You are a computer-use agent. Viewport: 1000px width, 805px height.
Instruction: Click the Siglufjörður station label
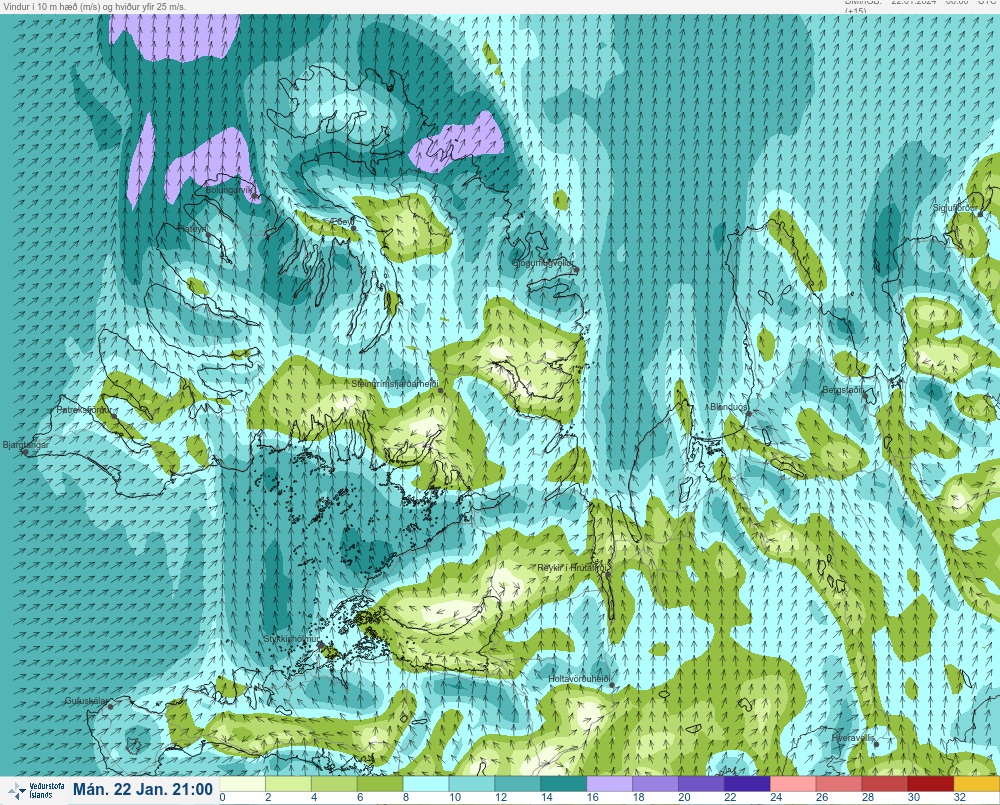coord(955,208)
